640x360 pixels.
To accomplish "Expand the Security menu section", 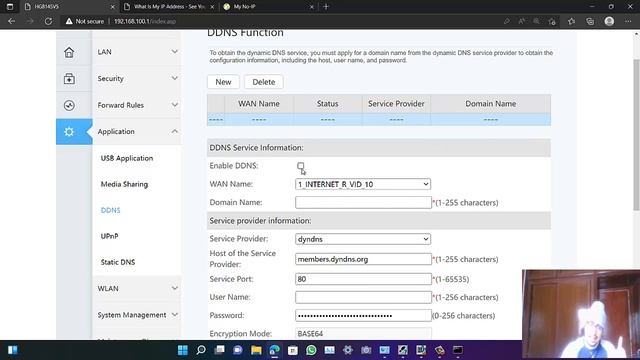I will click(137, 78).
